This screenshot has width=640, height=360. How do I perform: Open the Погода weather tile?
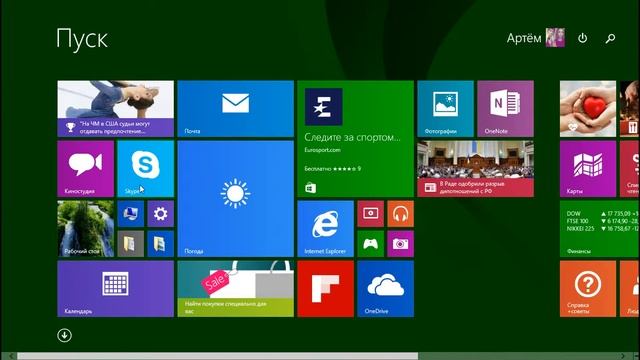[236, 199]
